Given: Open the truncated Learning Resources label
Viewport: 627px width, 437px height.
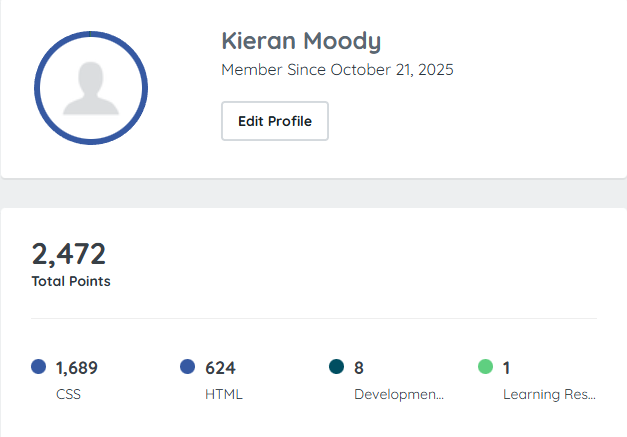Looking at the screenshot, I should point(549,394).
